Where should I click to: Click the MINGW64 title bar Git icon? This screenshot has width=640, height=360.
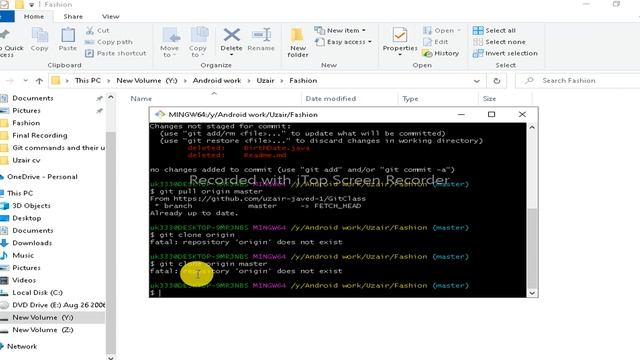[x=160, y=114]
